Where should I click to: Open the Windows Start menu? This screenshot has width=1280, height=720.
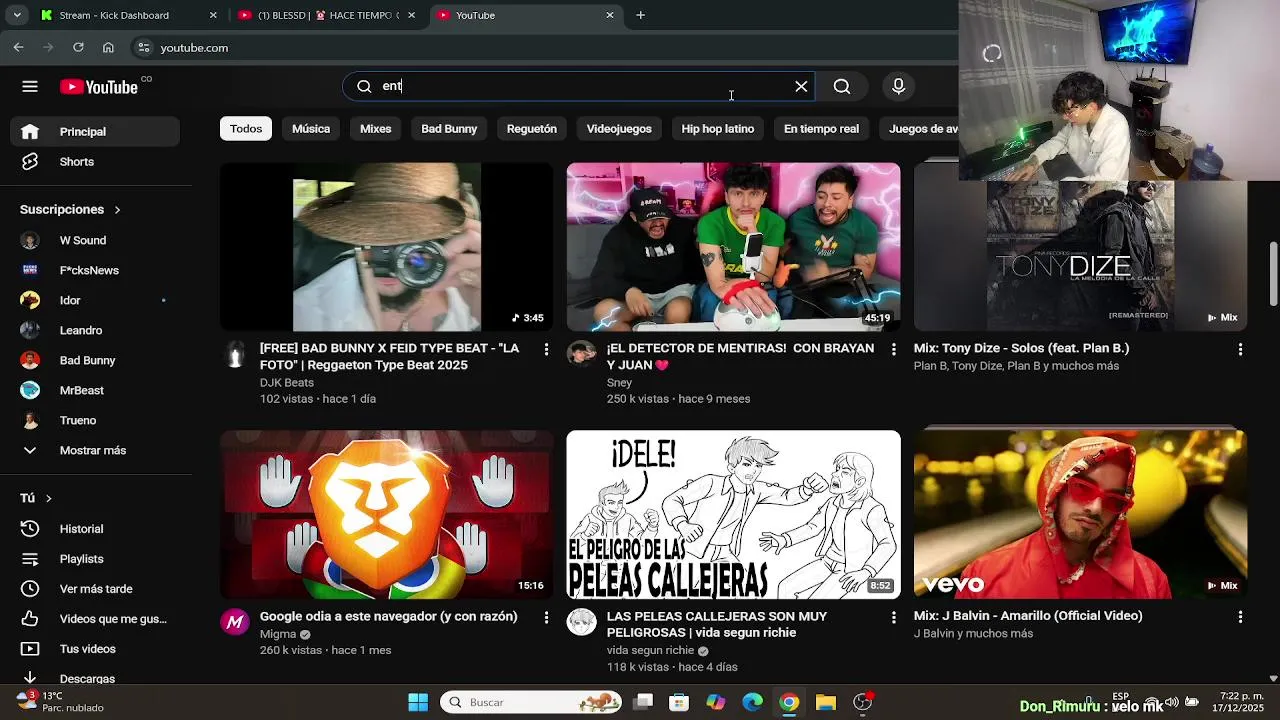point(418,702)
